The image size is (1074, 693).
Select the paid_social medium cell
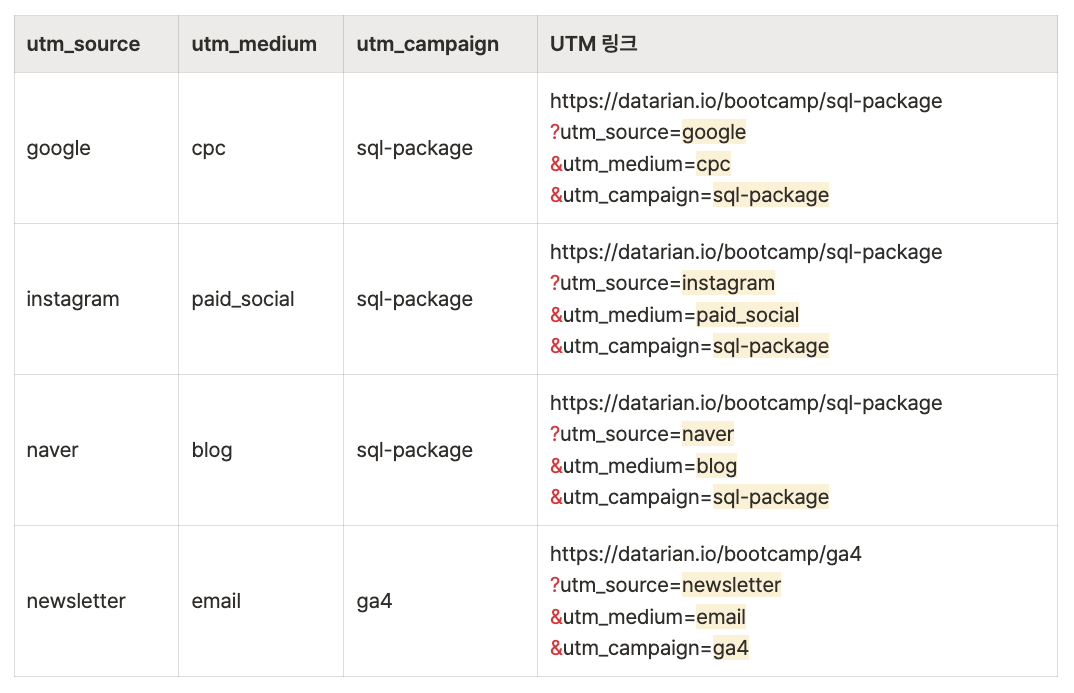[243, 299]
